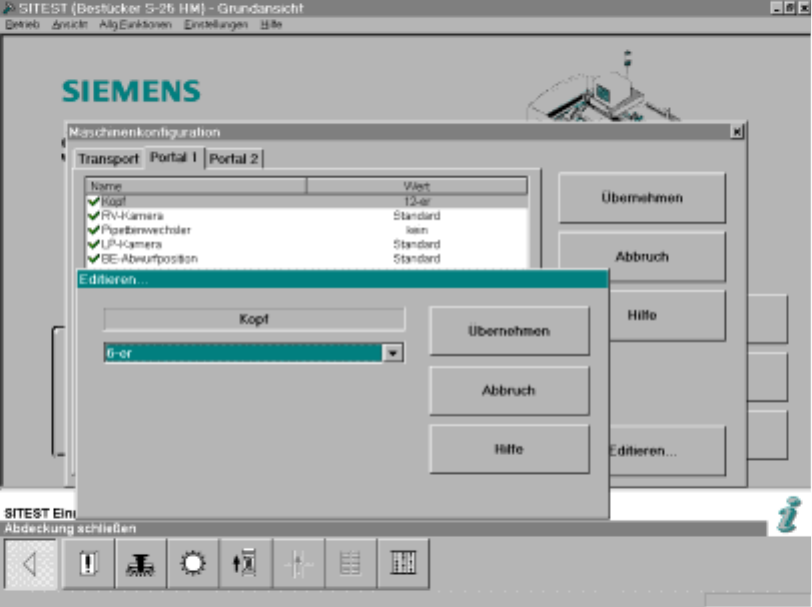Click the grid columns toolbar icon
812x607 pixels.
[x=403, y=563]
